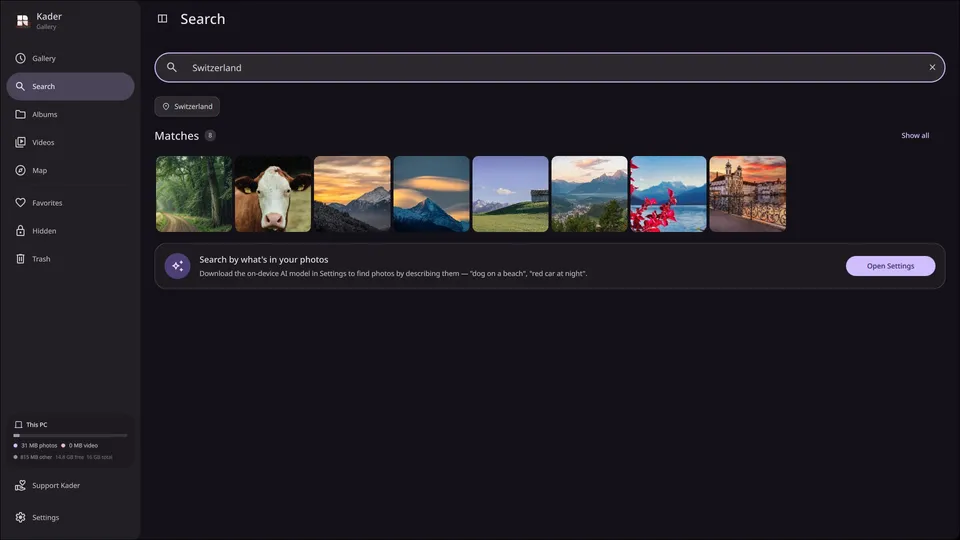Select the Switzerland location filter chip
960x540 pixels.
(x=187, y=107)
